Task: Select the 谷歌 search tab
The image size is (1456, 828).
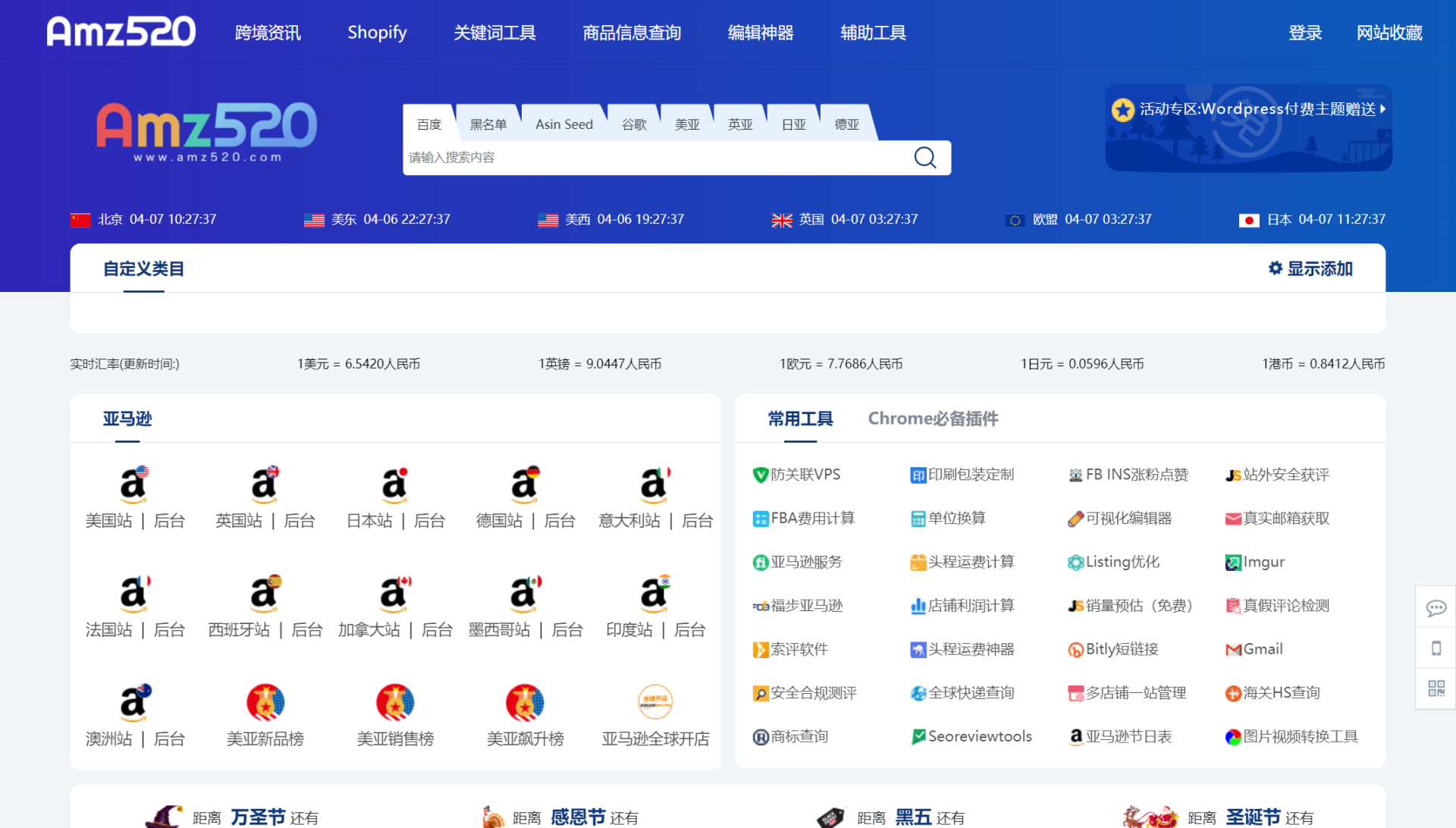Action: 634,124
